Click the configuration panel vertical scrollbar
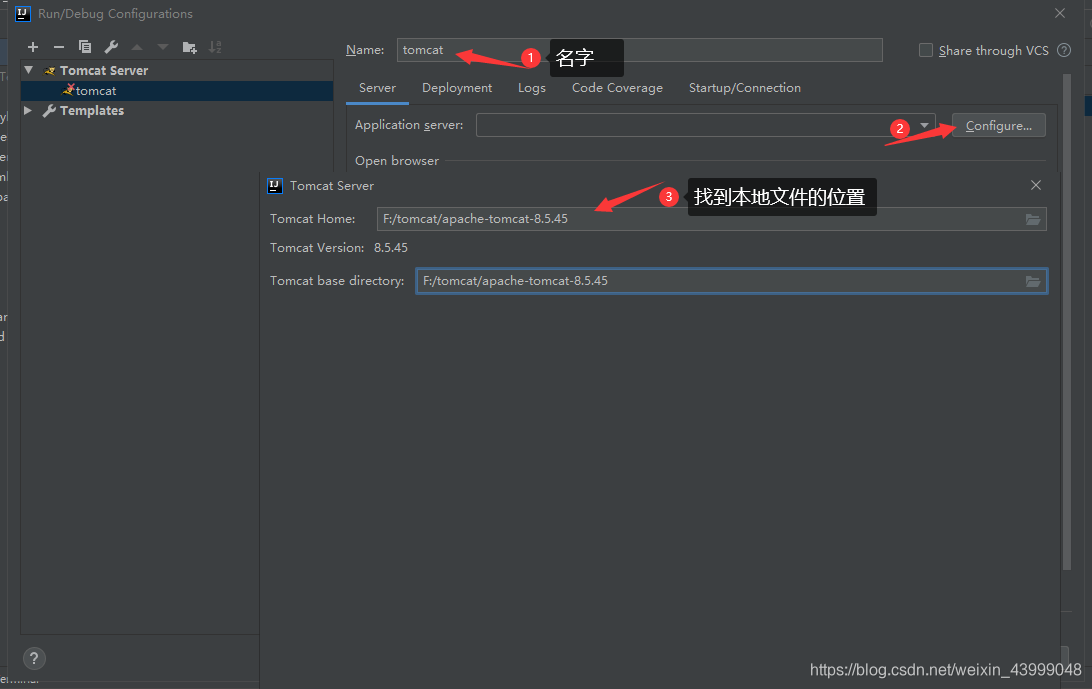 [1066, 320]
